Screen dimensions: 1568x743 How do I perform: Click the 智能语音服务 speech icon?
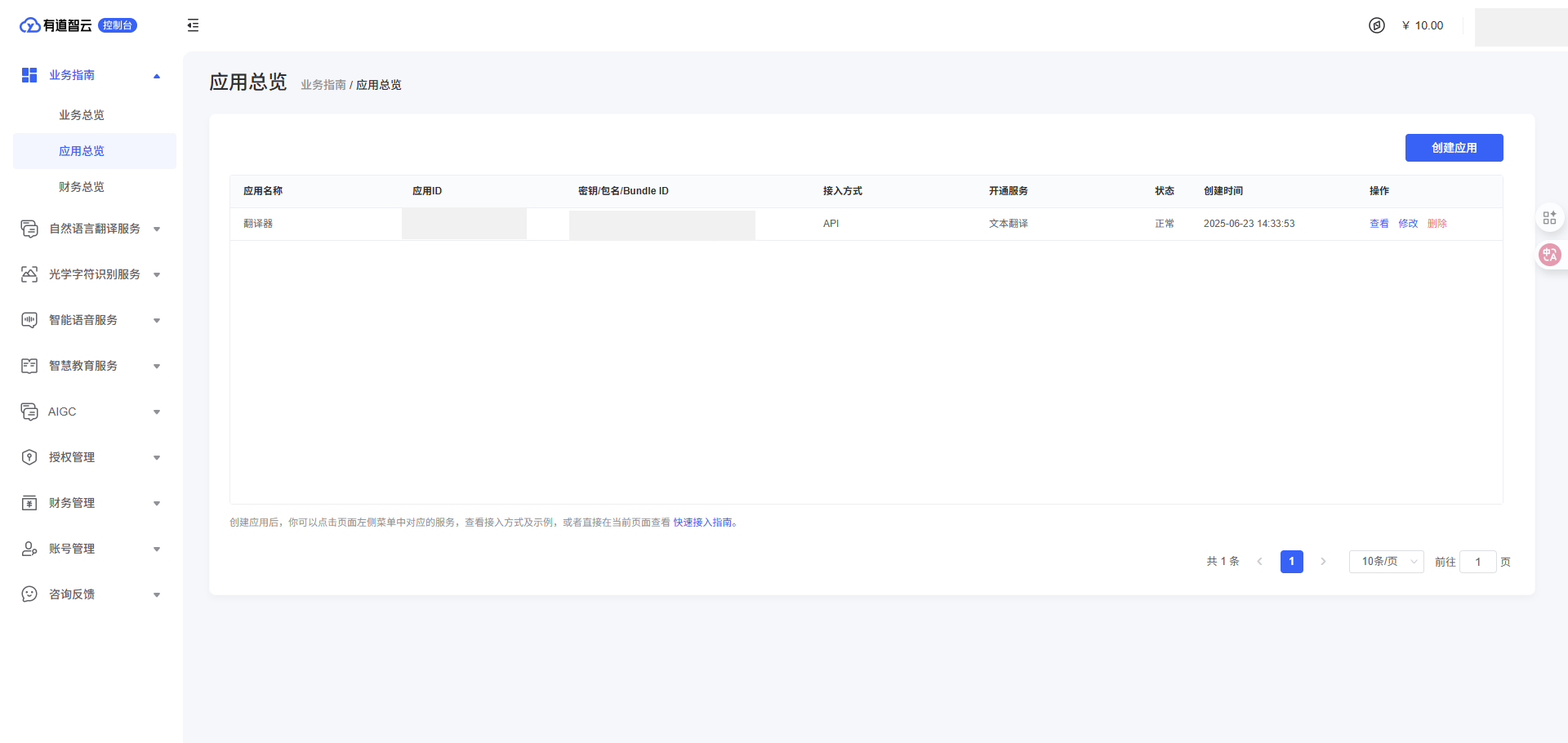coord(29,320)
